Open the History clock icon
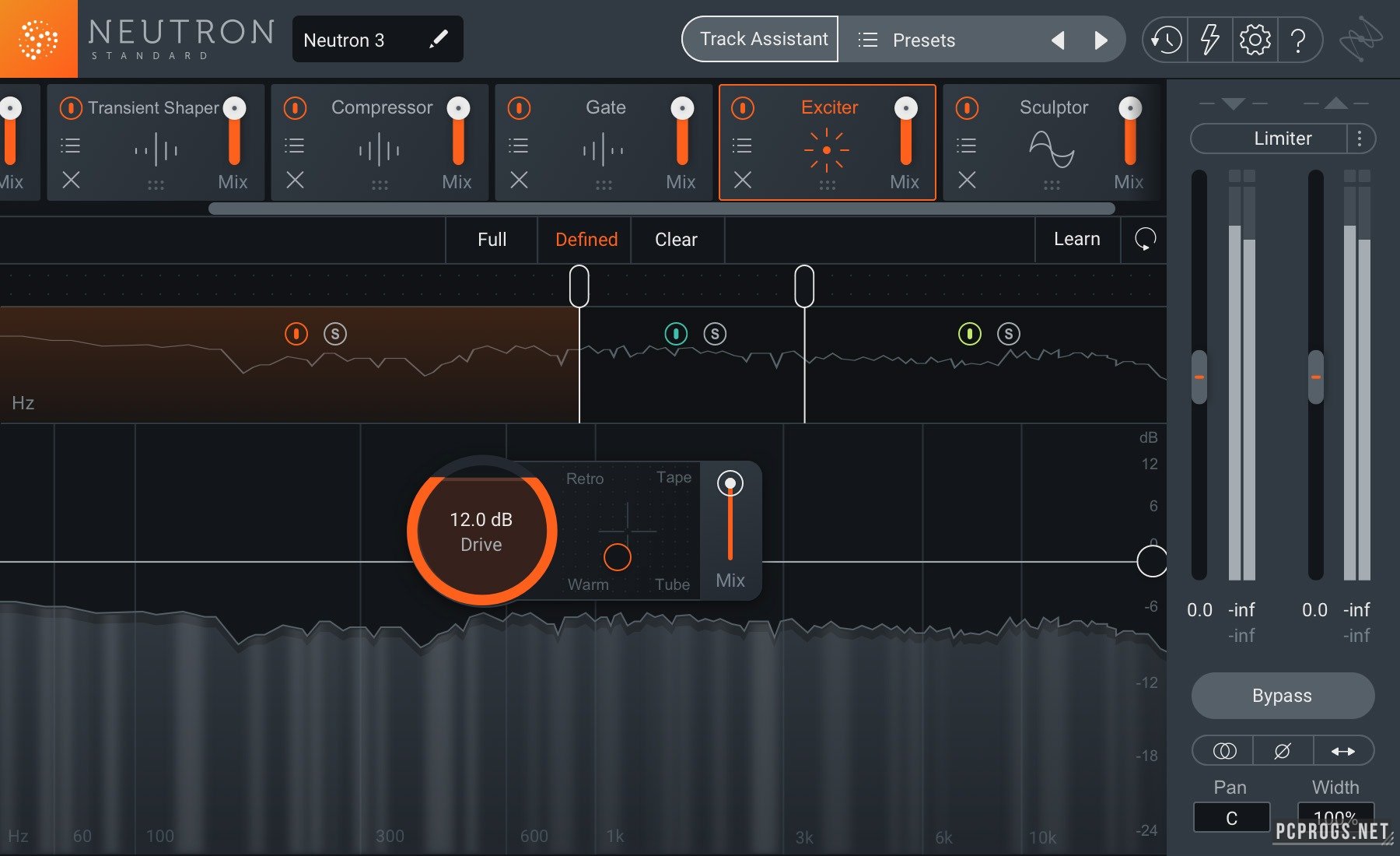This screenshot has height=856, width=1400. tap(1166, 40)
